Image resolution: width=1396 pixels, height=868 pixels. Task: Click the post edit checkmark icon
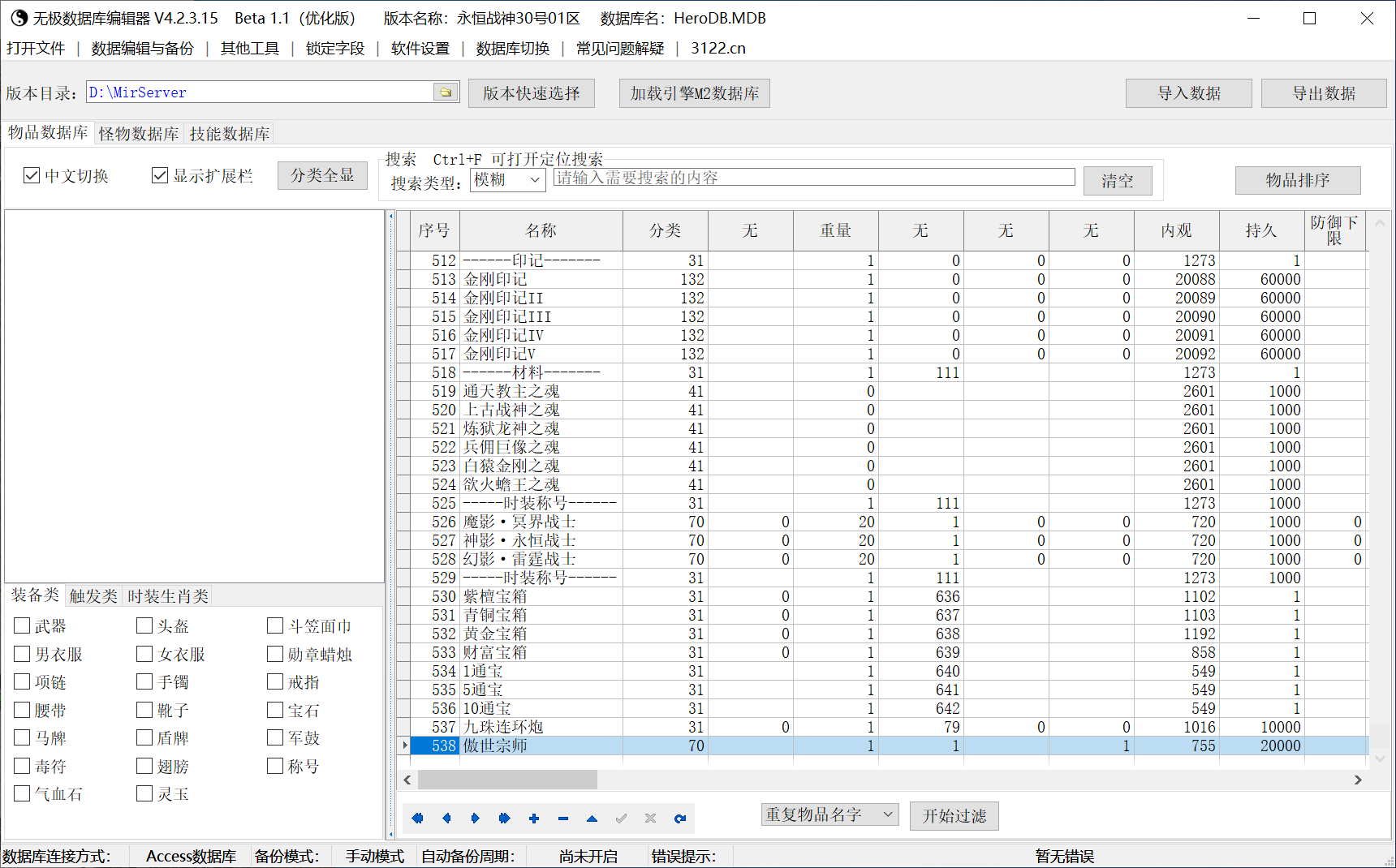(x=622, y=819)
